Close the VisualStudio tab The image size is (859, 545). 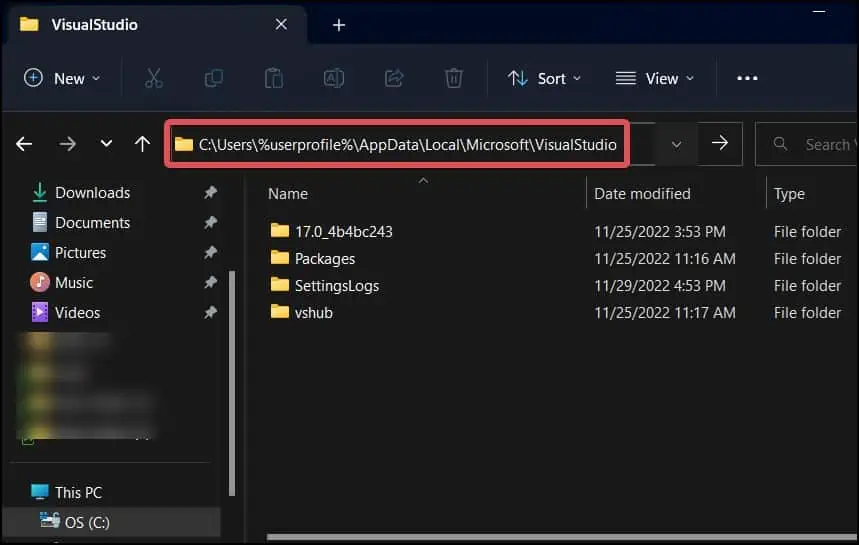tap(281, 24)
